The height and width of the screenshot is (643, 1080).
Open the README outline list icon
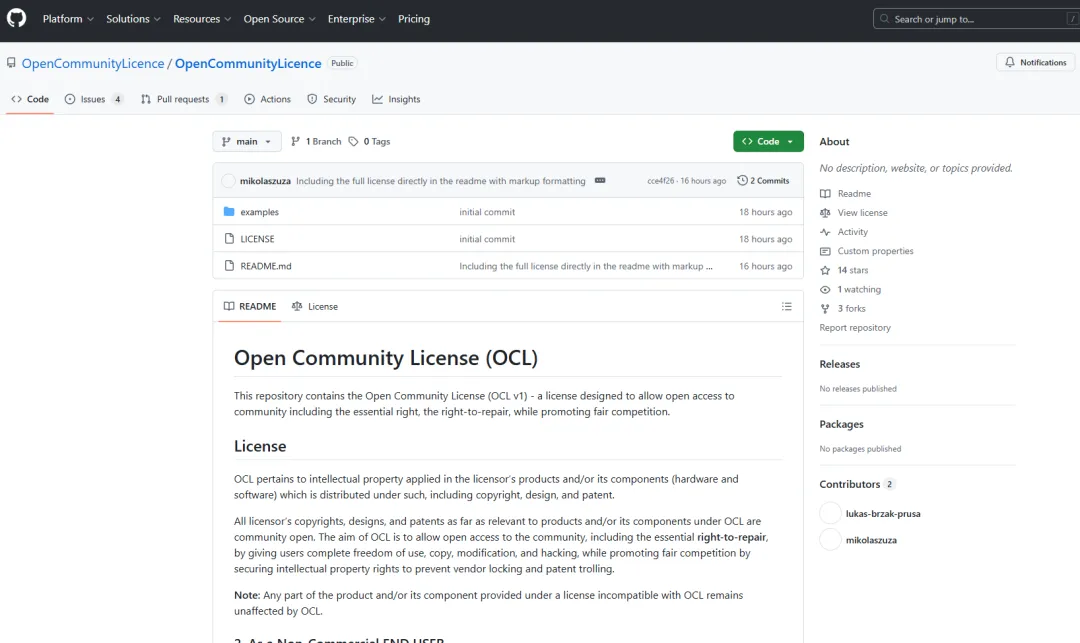[x=787, y=306]
